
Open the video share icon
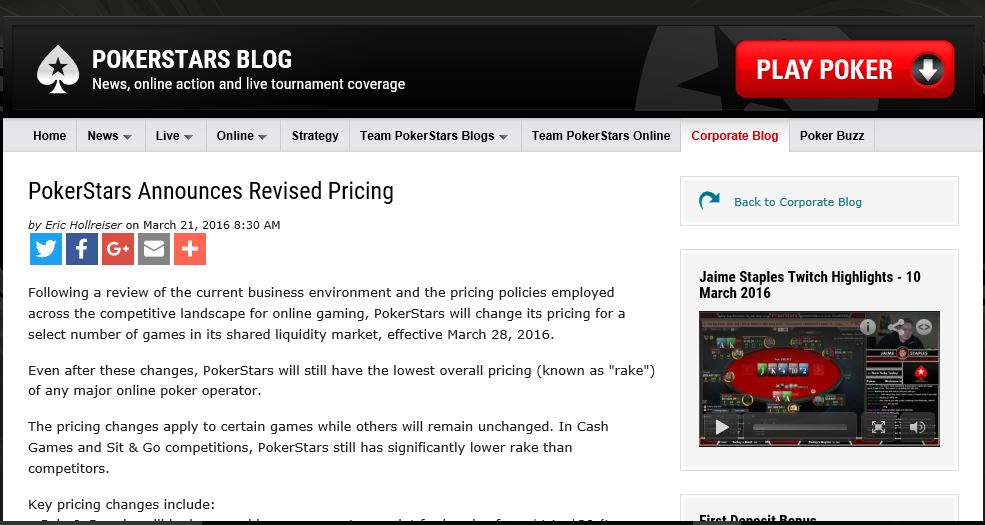tap(896, 327)
